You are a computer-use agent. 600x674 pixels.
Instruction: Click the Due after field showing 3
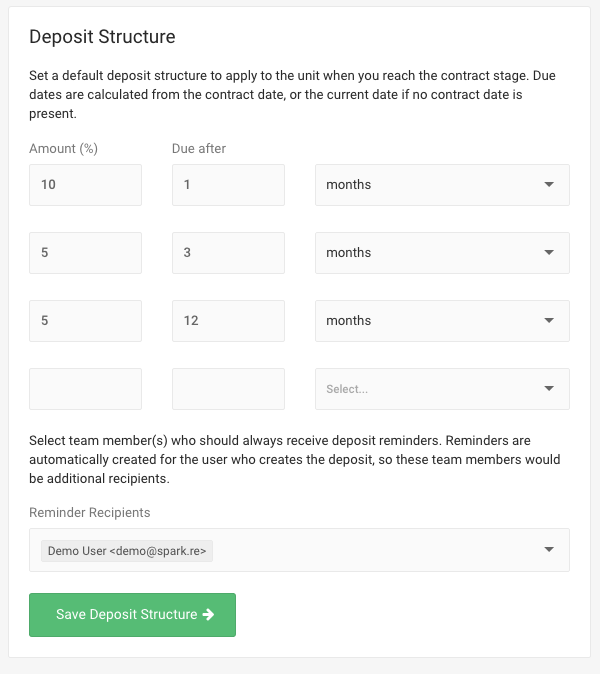[228, 253]
